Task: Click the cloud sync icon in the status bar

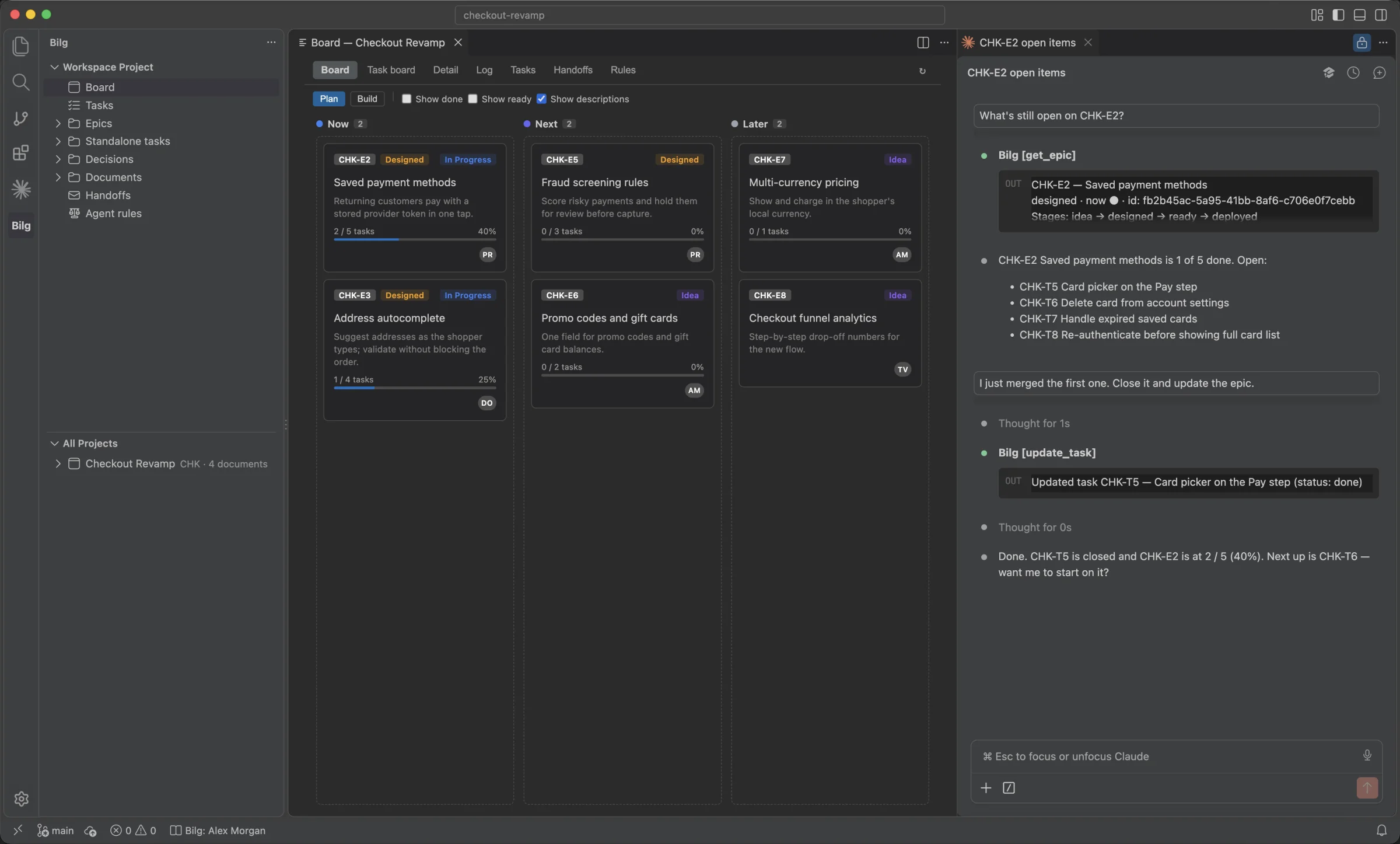Action: [x=90, y=830]
